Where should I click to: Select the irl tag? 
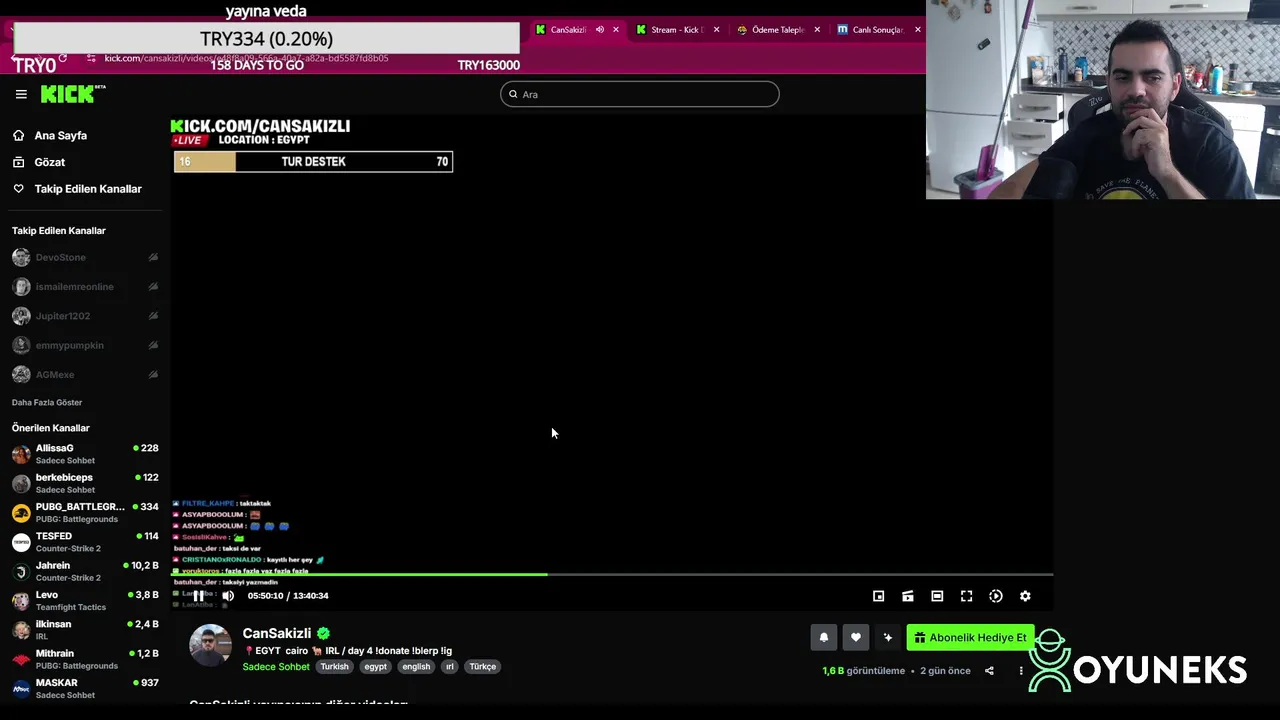click(x=450, y=667)
